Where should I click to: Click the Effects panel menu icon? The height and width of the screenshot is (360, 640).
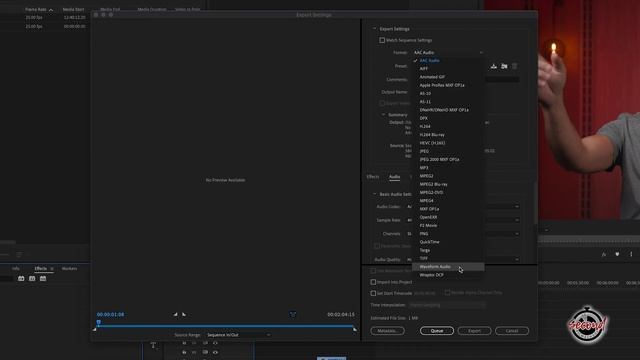[x=52, y=269]
